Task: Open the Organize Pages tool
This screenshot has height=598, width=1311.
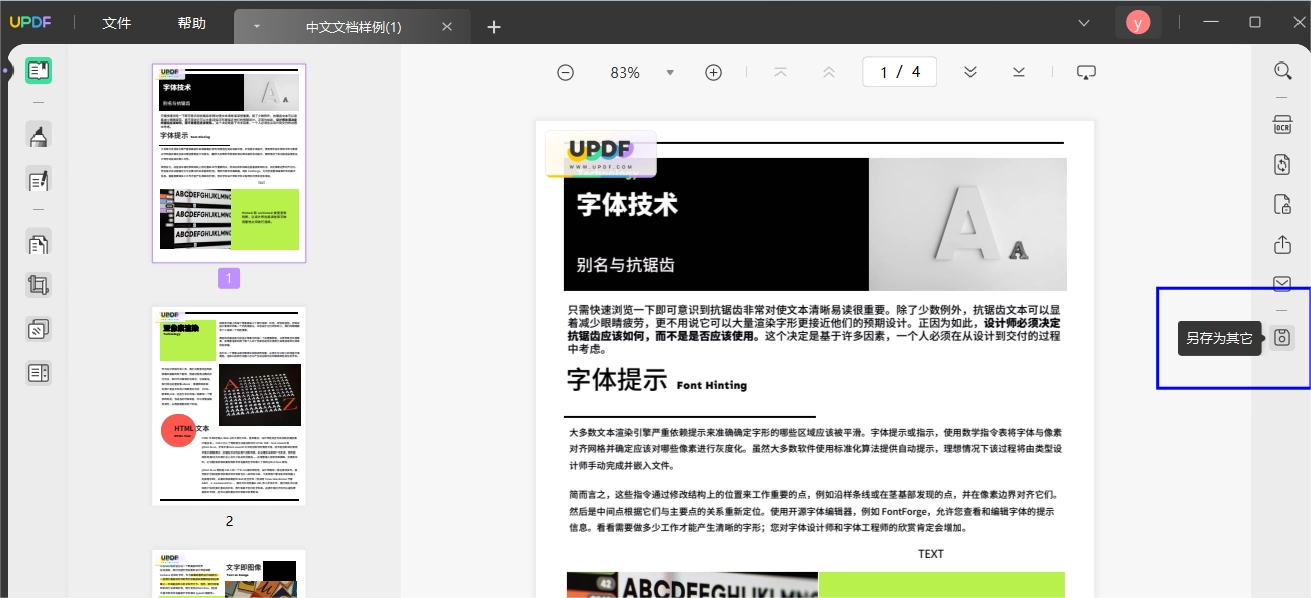Action: (x=39, y=244)
